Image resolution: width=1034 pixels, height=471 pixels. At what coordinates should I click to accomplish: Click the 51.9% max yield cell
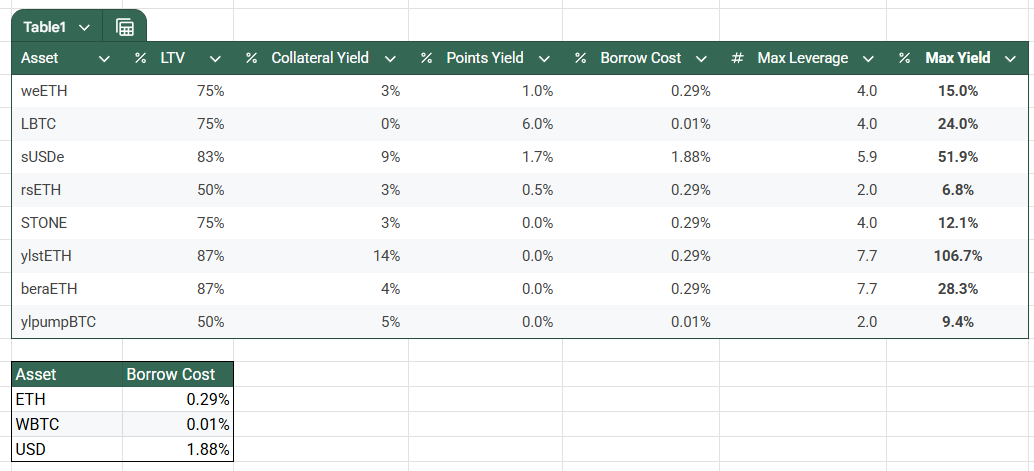coord(958,157)
